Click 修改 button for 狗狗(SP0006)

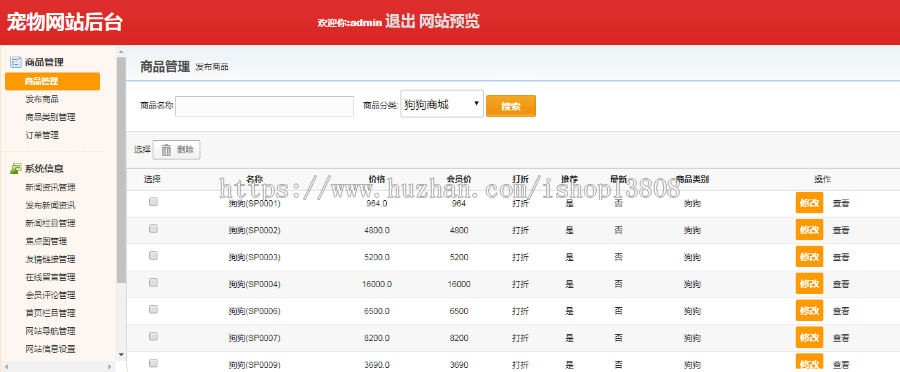pyautogui.click(x=809, y=311)
